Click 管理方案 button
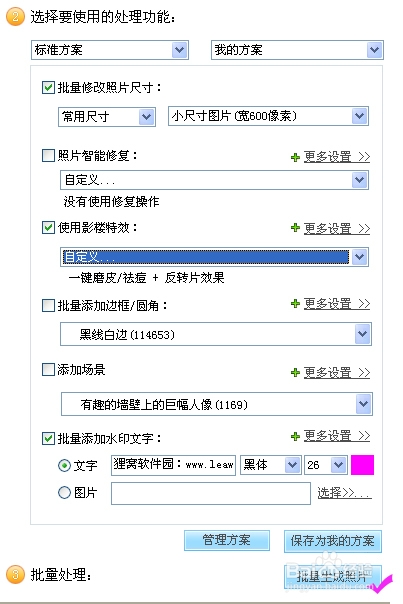Image resolution: width=403 pixels, height=604 pixels. click(x=227, y=540)
